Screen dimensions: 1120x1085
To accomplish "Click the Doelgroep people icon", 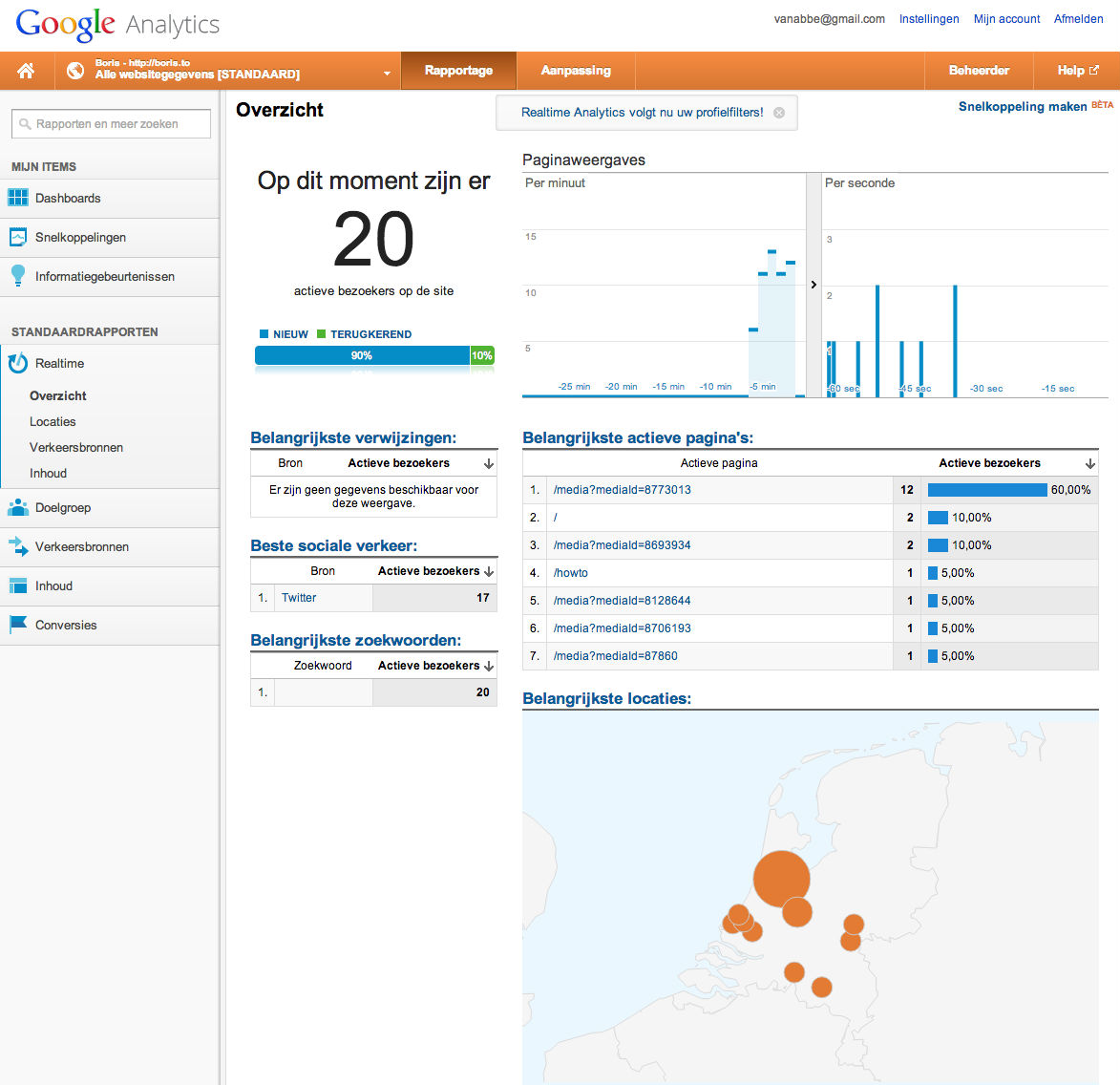I will [x=18, y=507].
